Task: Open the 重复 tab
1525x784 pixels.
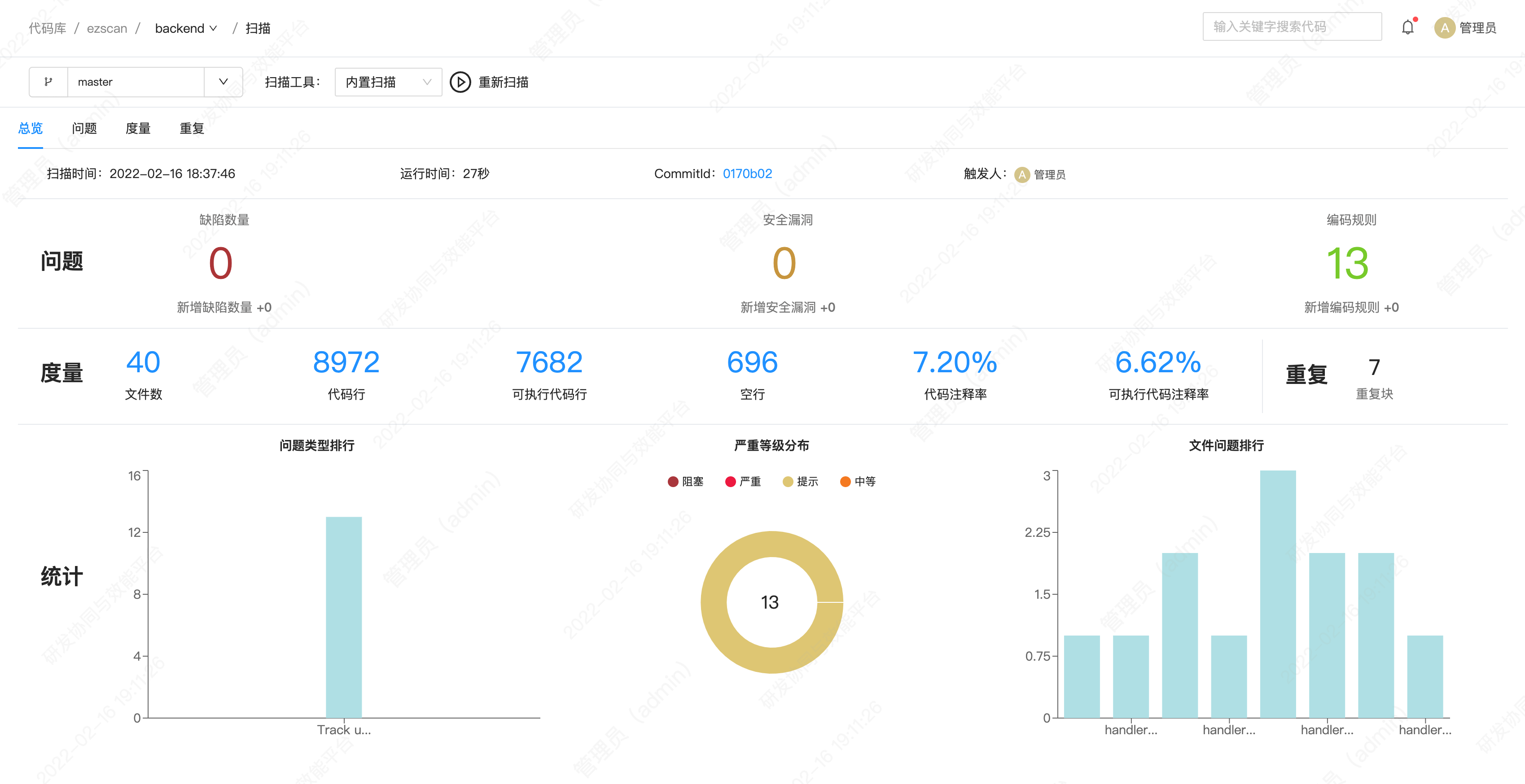Action: (192, 128)
